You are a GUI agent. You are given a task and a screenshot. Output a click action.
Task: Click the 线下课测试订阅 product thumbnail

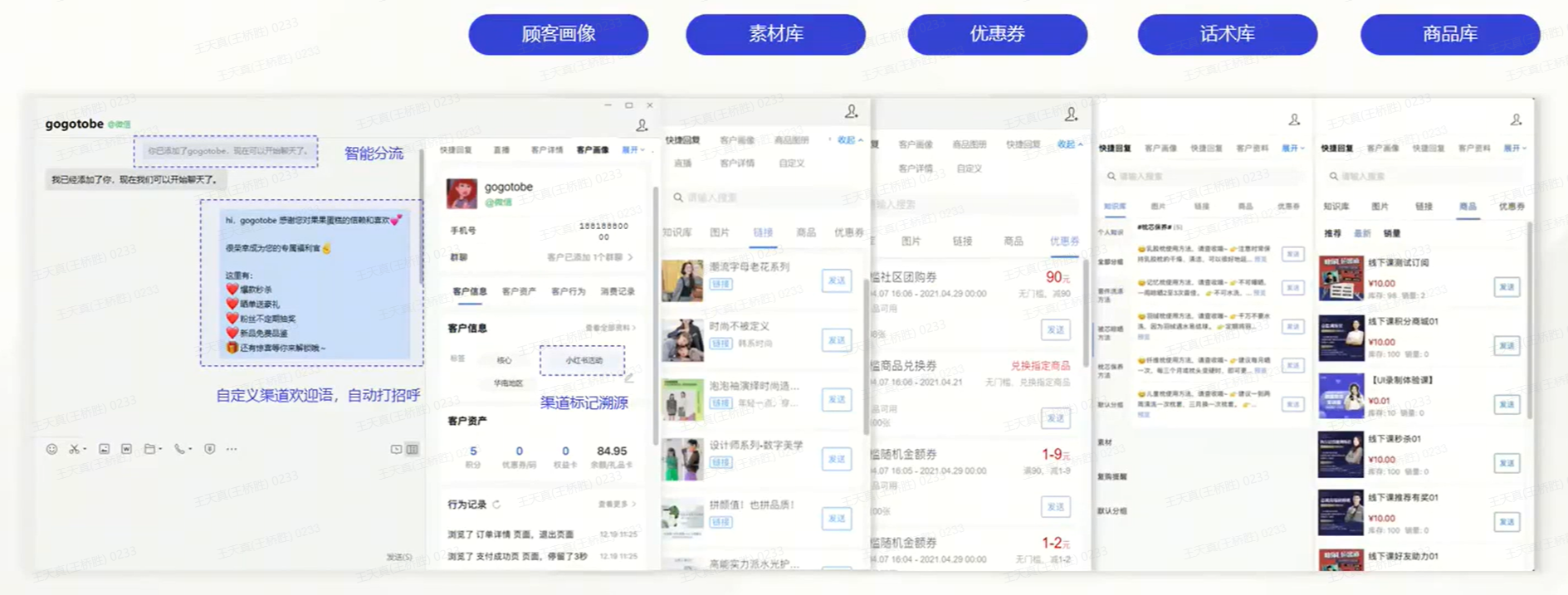(1341, 278)
